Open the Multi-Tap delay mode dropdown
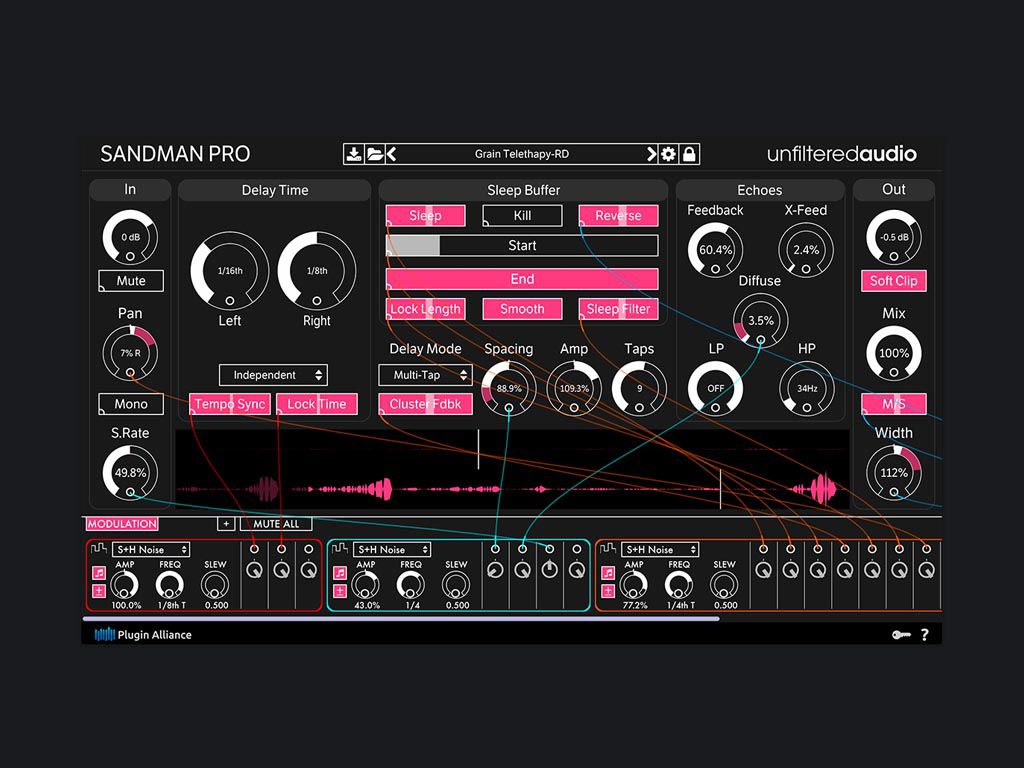This screenshot has height=768, width=1024. pos(425,375)
